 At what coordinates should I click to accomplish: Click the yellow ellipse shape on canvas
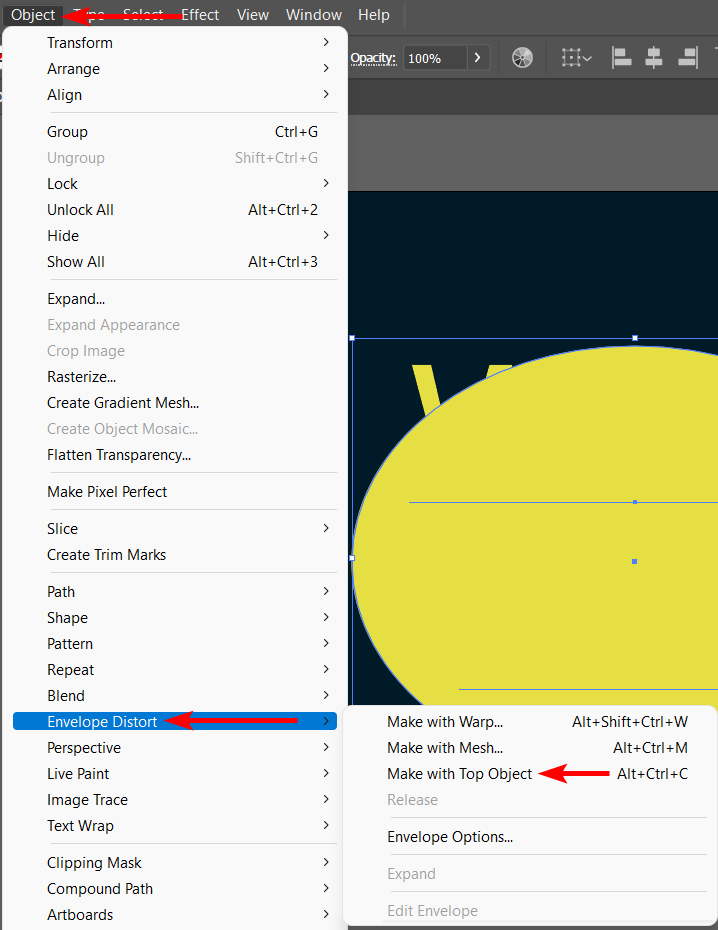[x=540, y=600]
